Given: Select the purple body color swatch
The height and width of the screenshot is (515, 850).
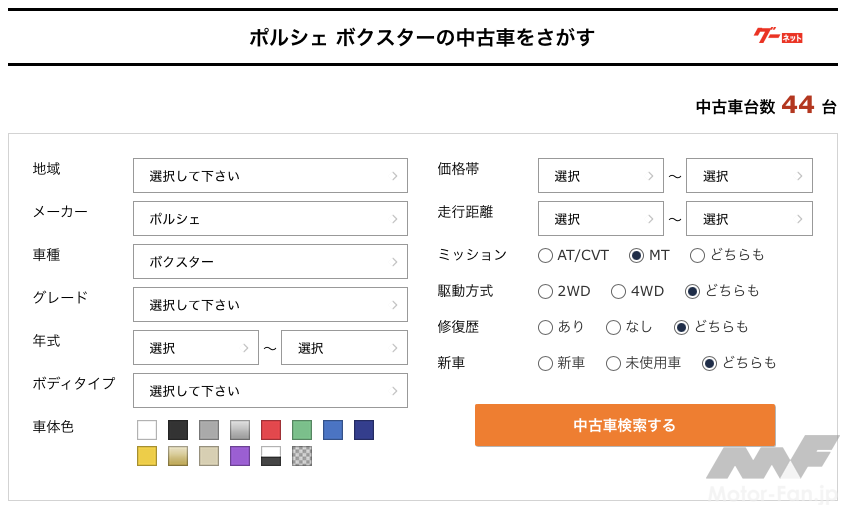Looking at the screenshot, I should [x=240, y=456].
